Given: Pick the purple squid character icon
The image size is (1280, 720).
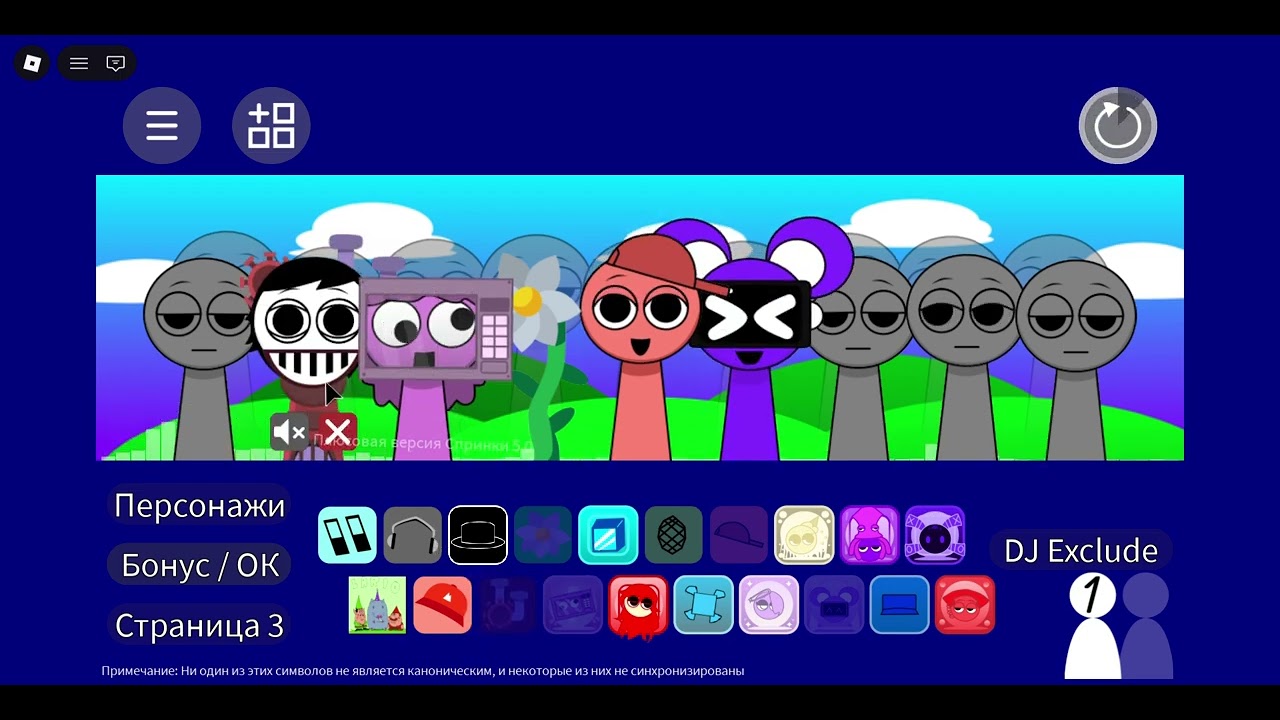Looking at the screenshot, I should (x=869, y=535).
